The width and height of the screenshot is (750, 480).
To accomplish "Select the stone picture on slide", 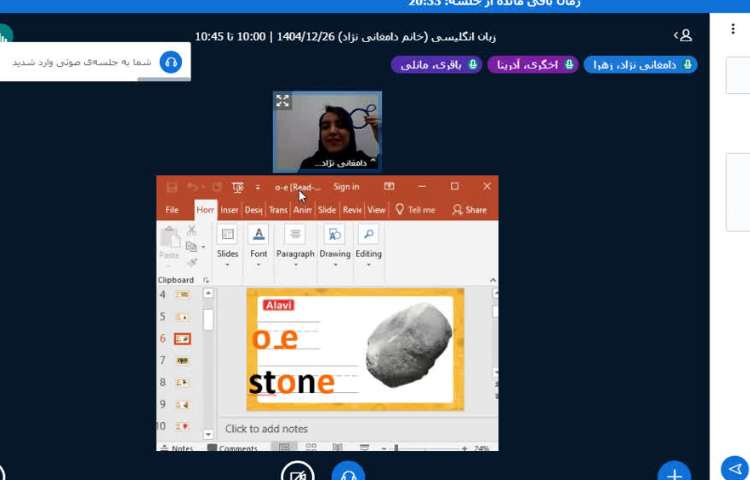I will point(409,345).
